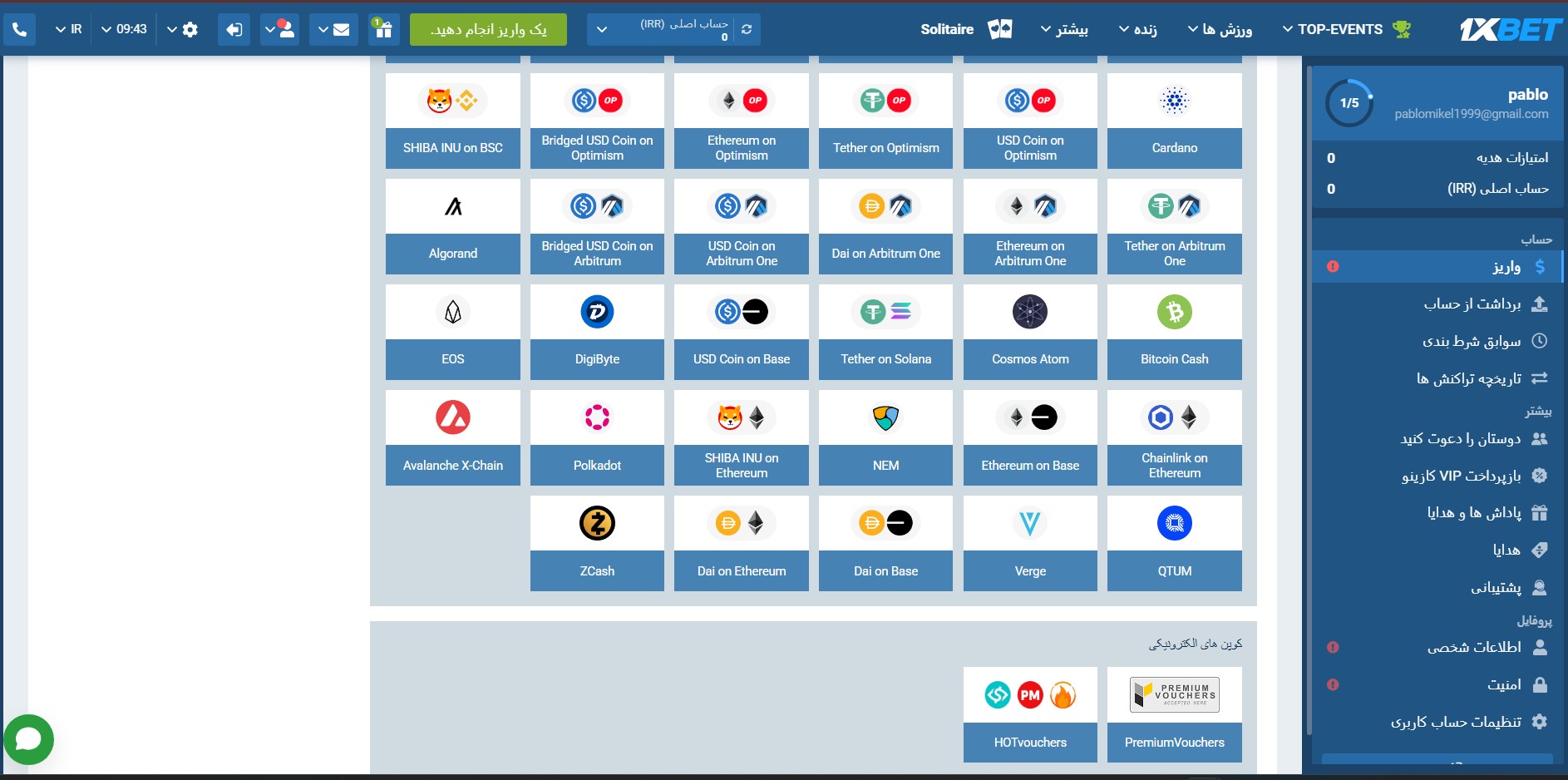Open the live chat bubble
The image size is (1568, 780).
coord(29,739)
